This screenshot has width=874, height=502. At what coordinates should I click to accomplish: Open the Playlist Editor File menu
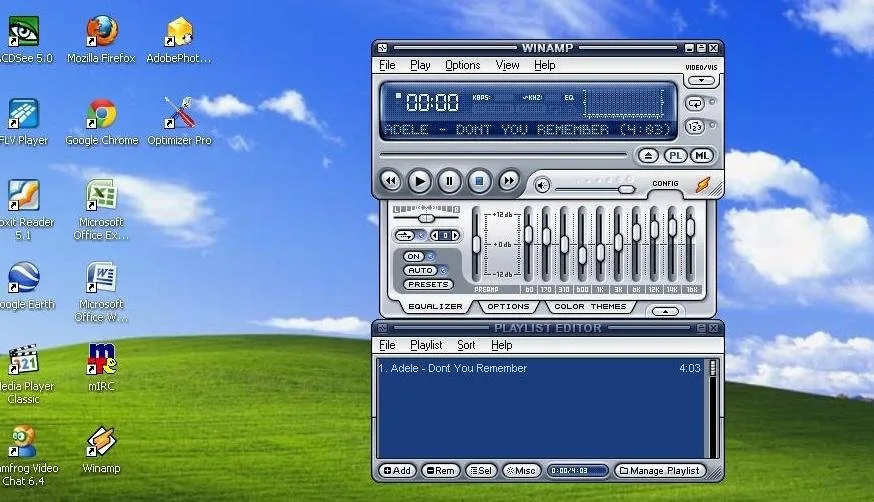pyautogui.click(x=387, y=345)
